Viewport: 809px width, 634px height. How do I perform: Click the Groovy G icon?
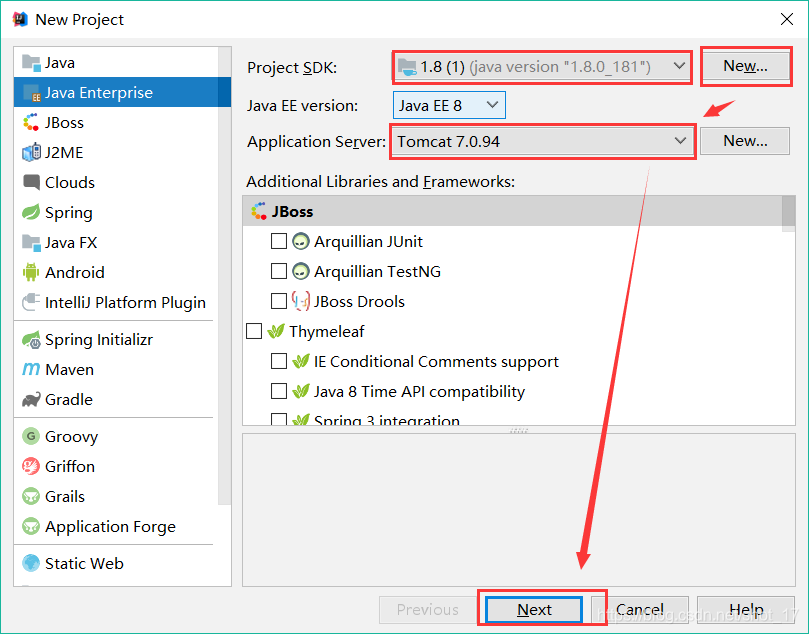[x=31, y=436]
